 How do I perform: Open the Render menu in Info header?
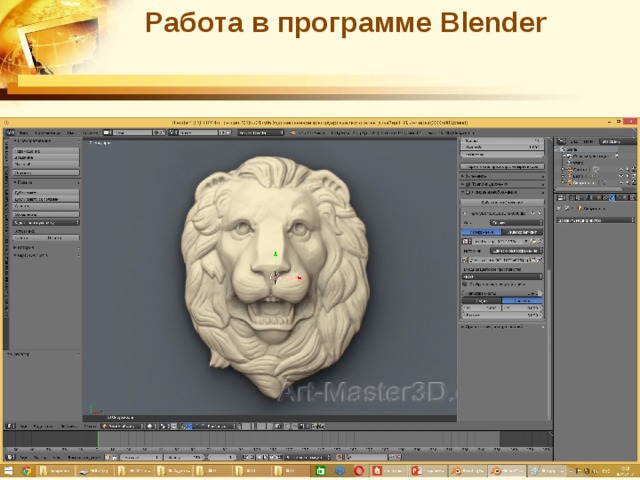(47, 133)
